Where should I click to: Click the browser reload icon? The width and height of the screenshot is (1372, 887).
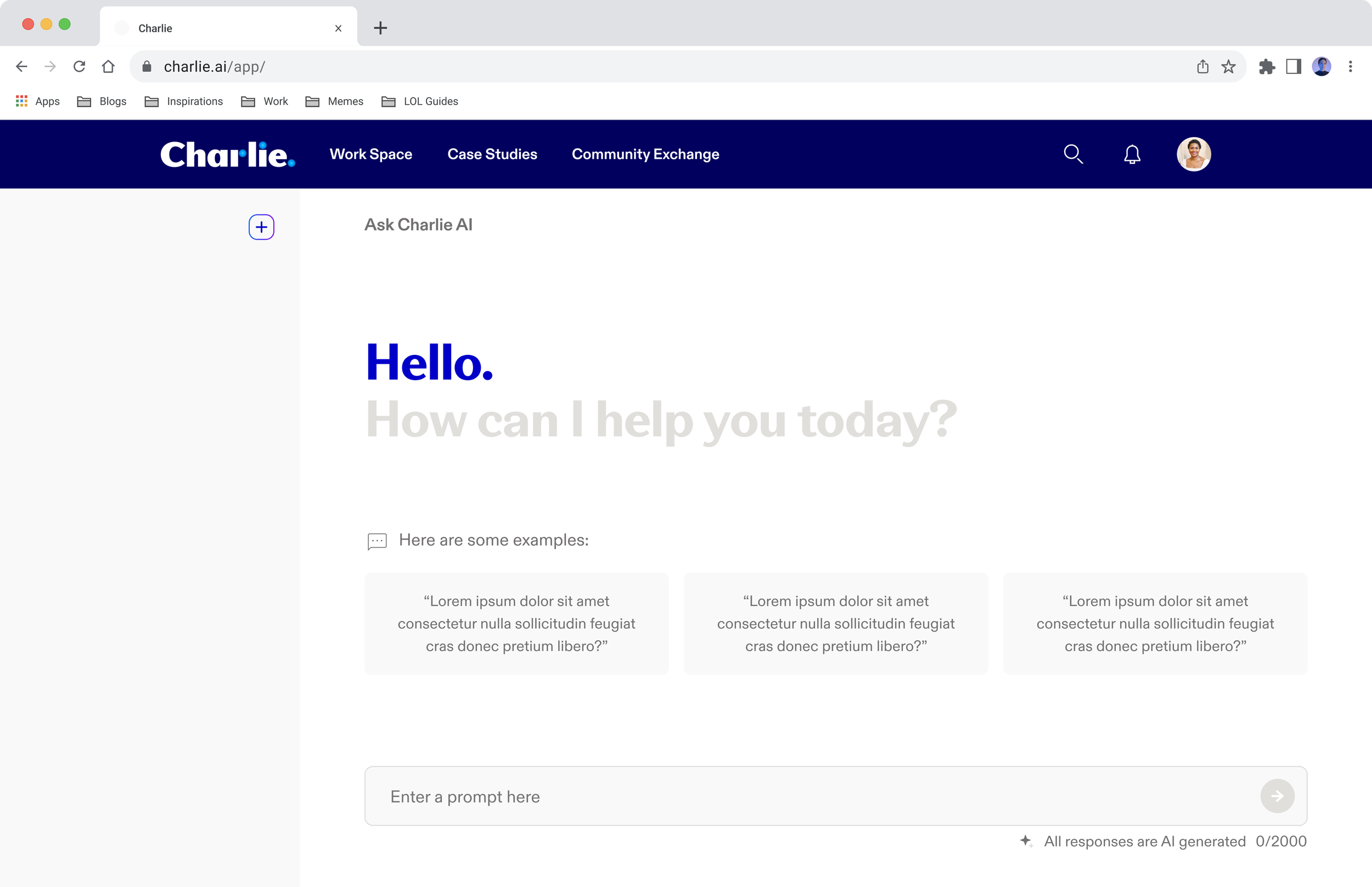click(80, 67)
